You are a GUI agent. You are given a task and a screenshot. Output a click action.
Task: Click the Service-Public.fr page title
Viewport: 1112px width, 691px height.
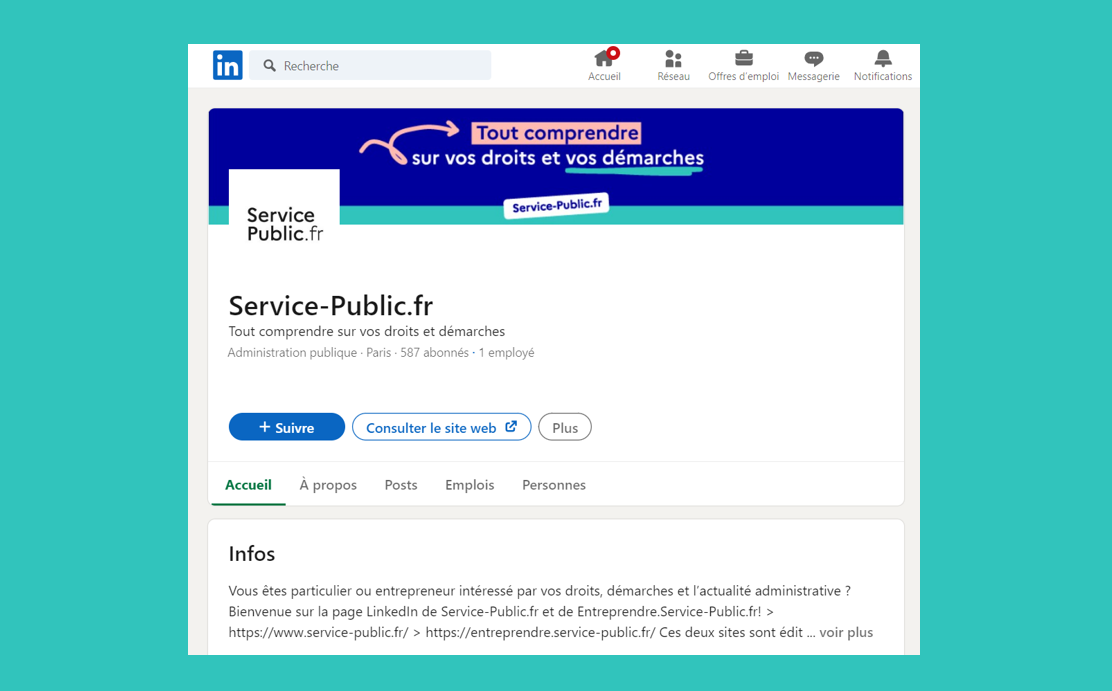tap(330, 306)
